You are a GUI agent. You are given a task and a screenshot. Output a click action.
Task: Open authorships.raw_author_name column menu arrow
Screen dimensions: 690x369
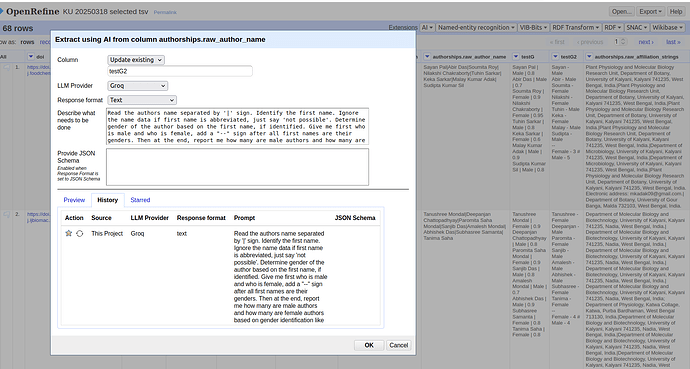(427, 57)
